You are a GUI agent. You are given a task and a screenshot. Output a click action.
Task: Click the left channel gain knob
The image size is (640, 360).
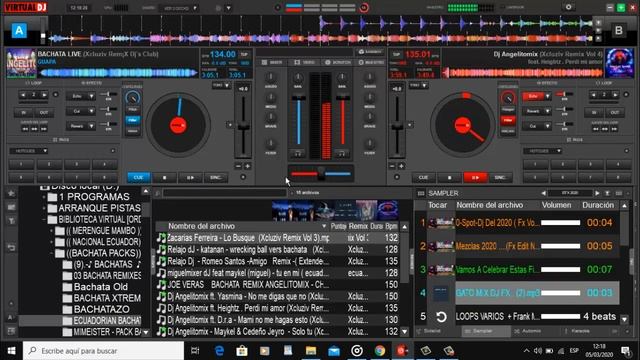click(298, 78)
